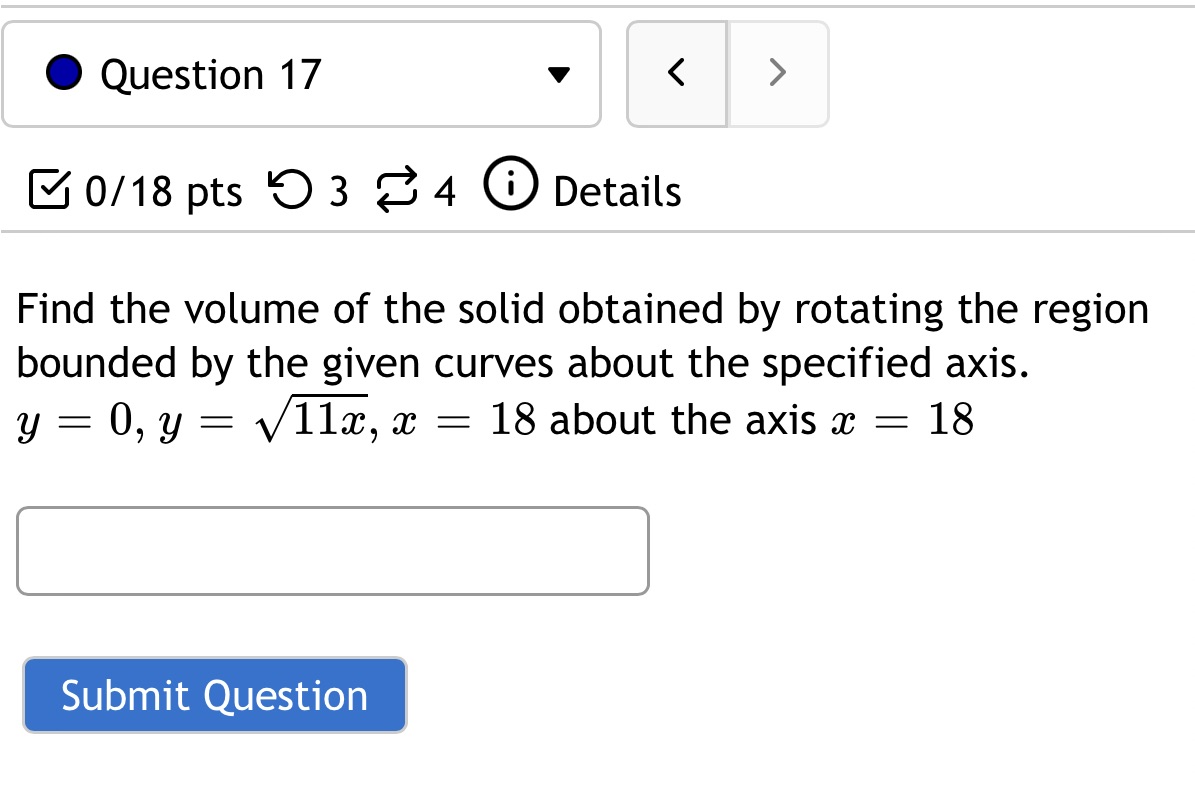This screenshot has height=809, width=1195.
Task: Advance to next question using right chevron
Action: [x=779, y=72]
